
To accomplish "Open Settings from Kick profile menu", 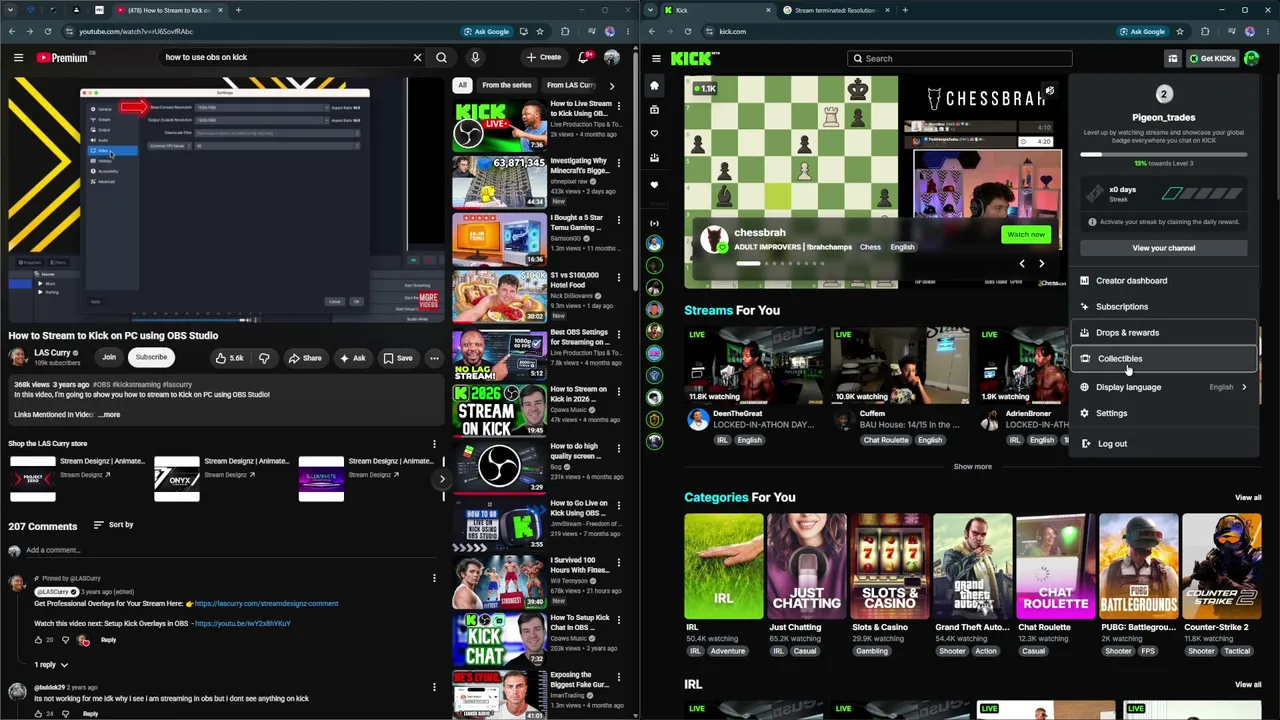I will (x=1163, y=413).
